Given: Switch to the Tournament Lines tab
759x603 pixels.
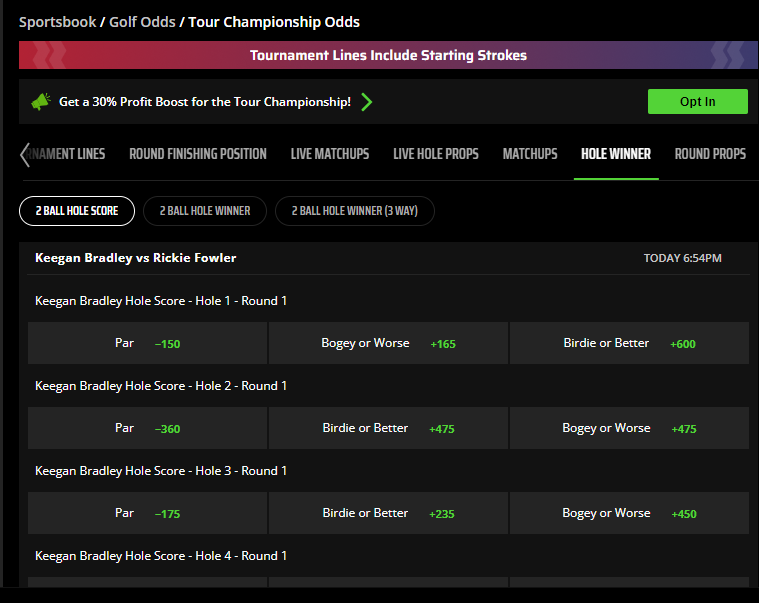Looking at the screenshot, I should 67,154.
